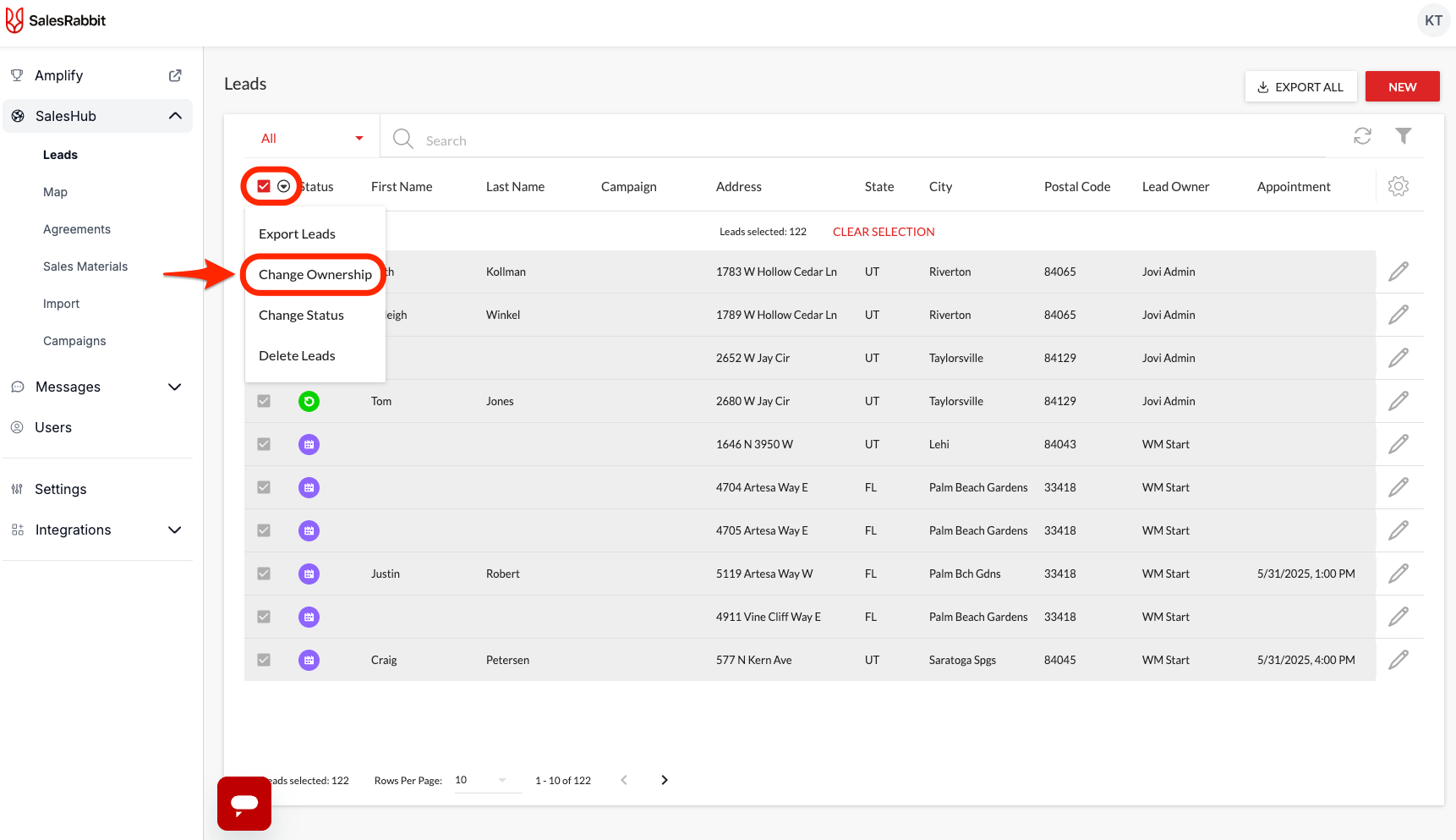The width and height of the screenshot is (1456, 840).
Task: Uncheck the Tom Jones row checkbox
Action: (x=264, y=401)
